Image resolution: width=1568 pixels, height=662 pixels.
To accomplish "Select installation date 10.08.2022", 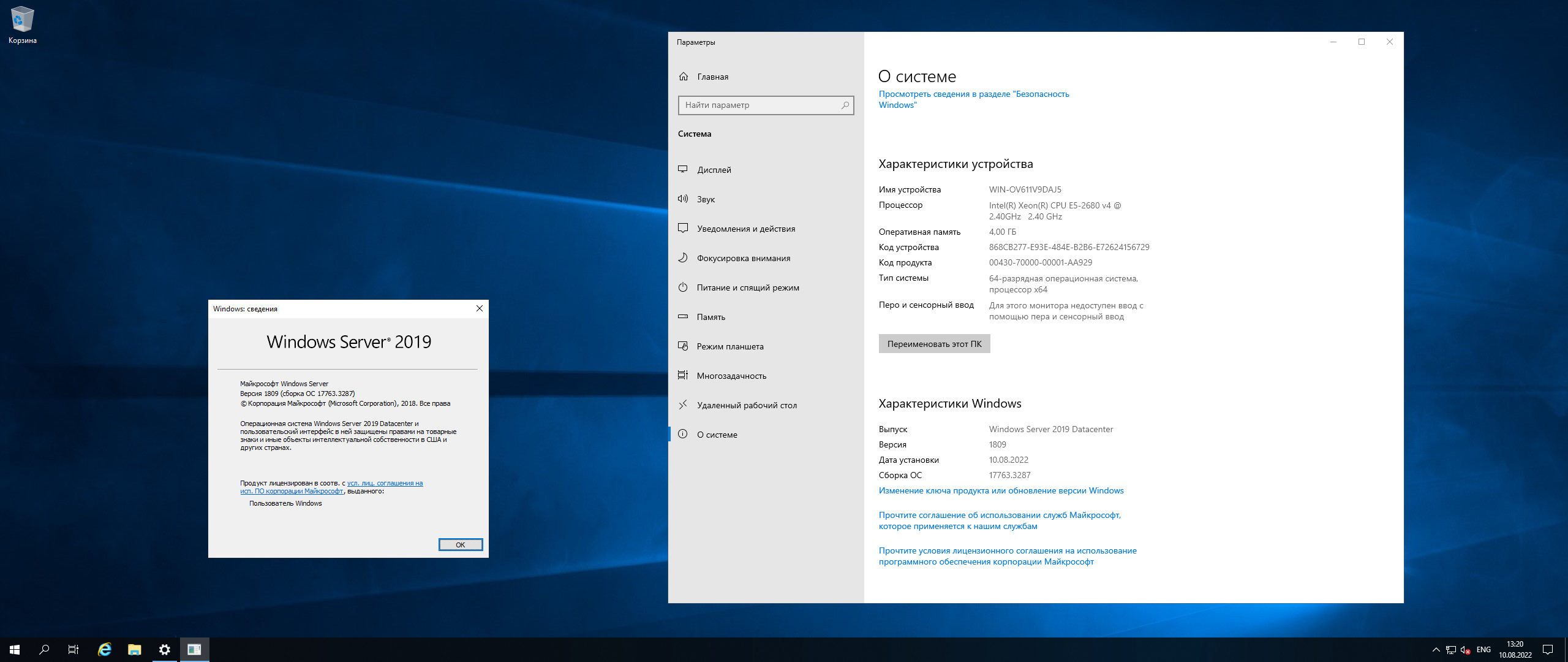I will 1009,460.
